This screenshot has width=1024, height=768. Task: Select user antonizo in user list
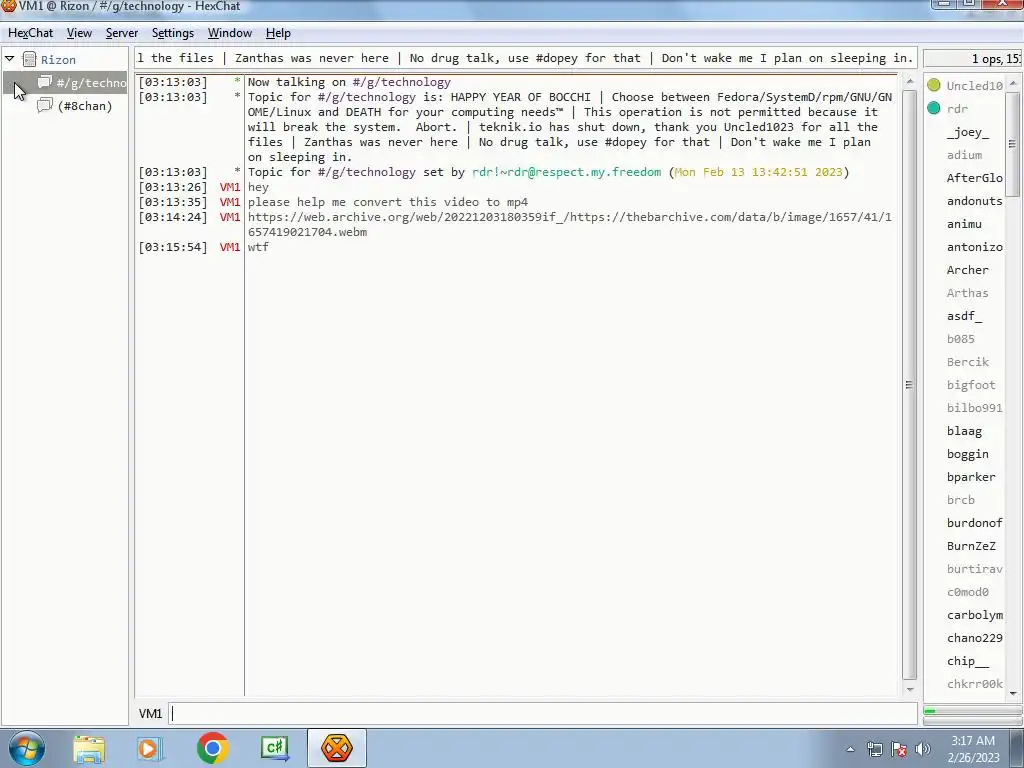tap(974, 247)
